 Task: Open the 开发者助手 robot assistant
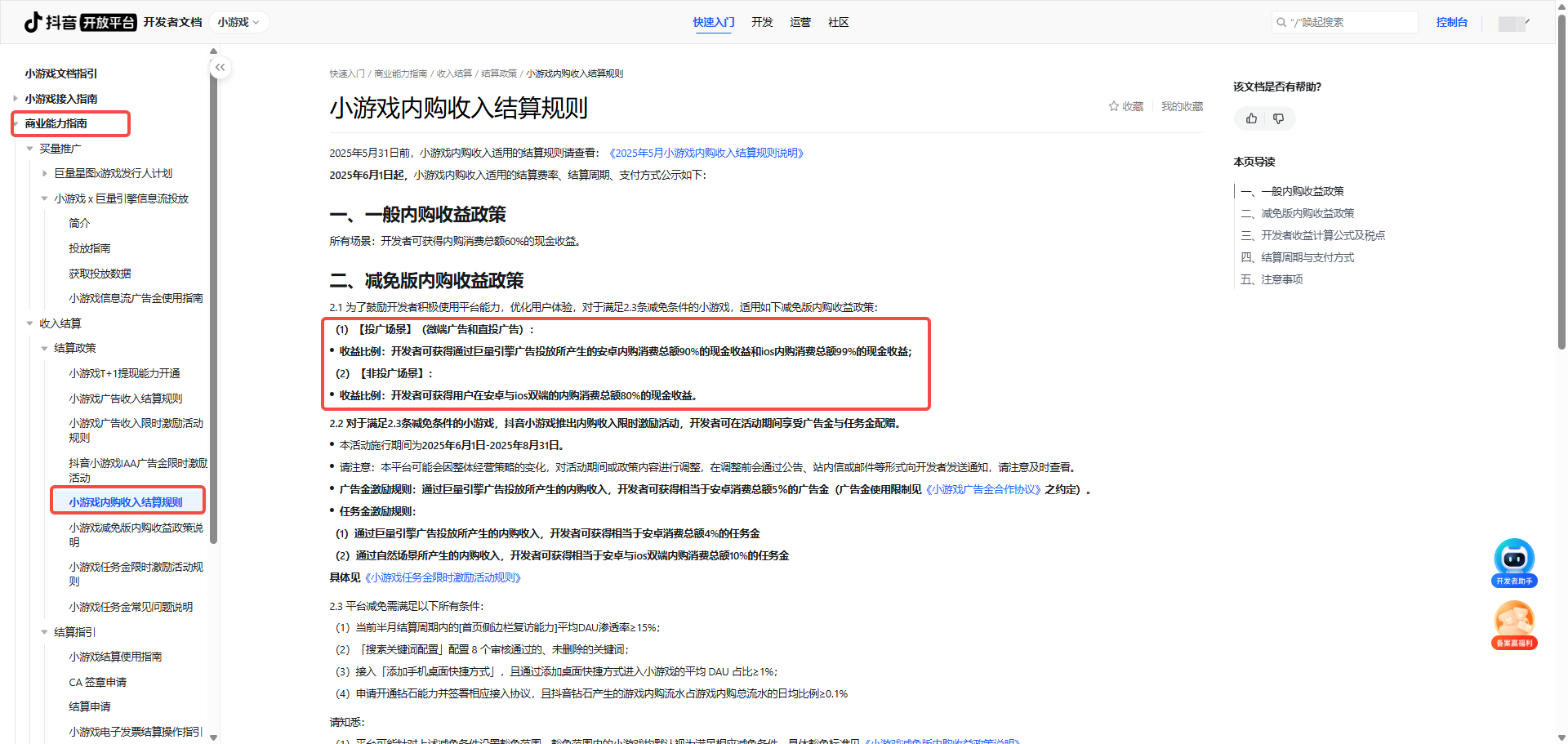point(1514,562)
